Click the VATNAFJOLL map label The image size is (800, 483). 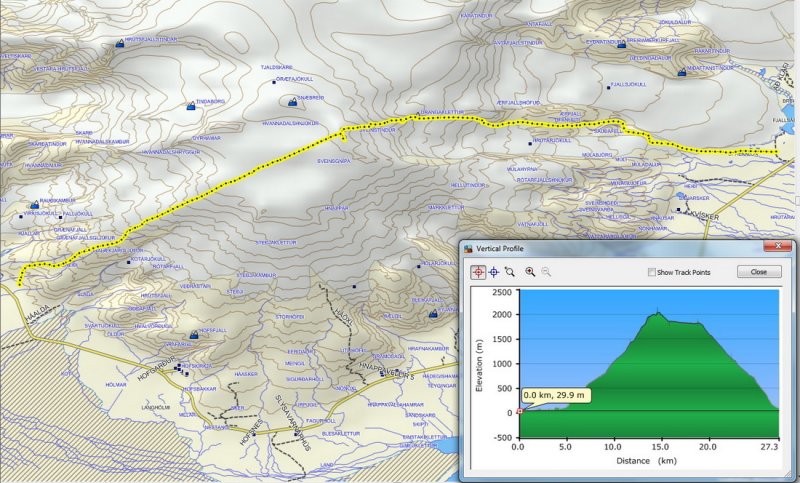pyautogui.click(x=533, y=224)
